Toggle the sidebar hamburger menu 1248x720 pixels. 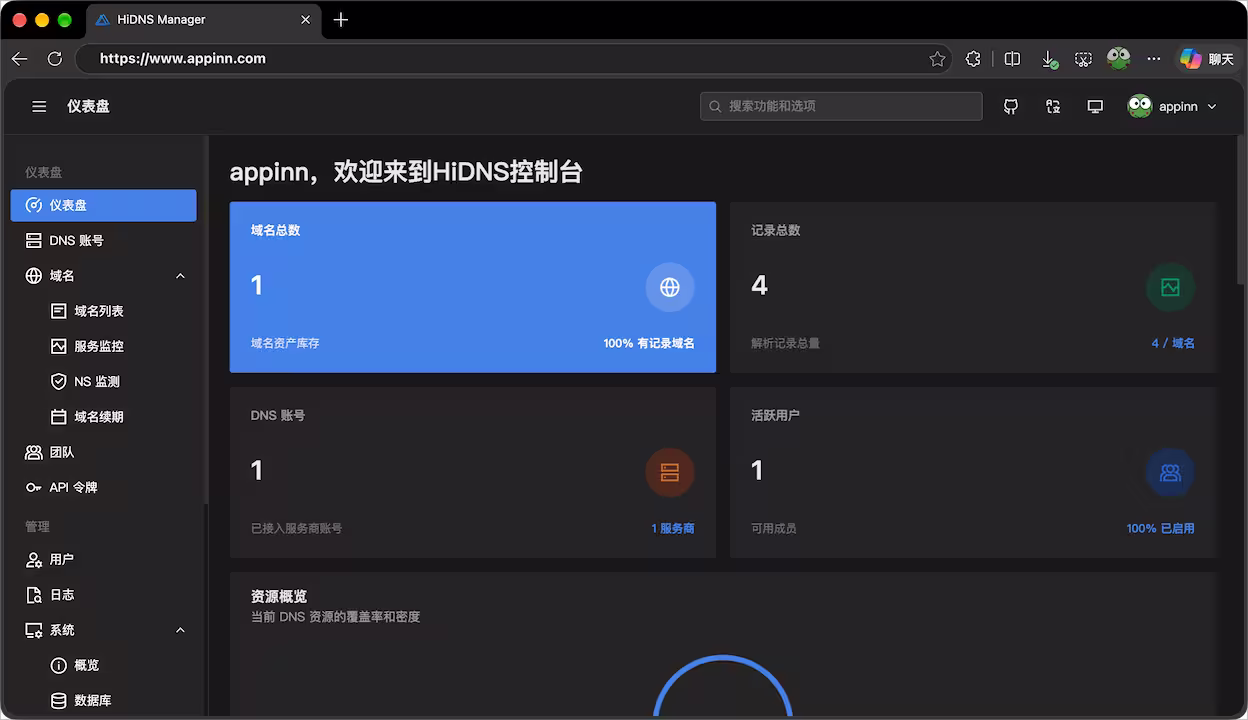click(39, 106)
